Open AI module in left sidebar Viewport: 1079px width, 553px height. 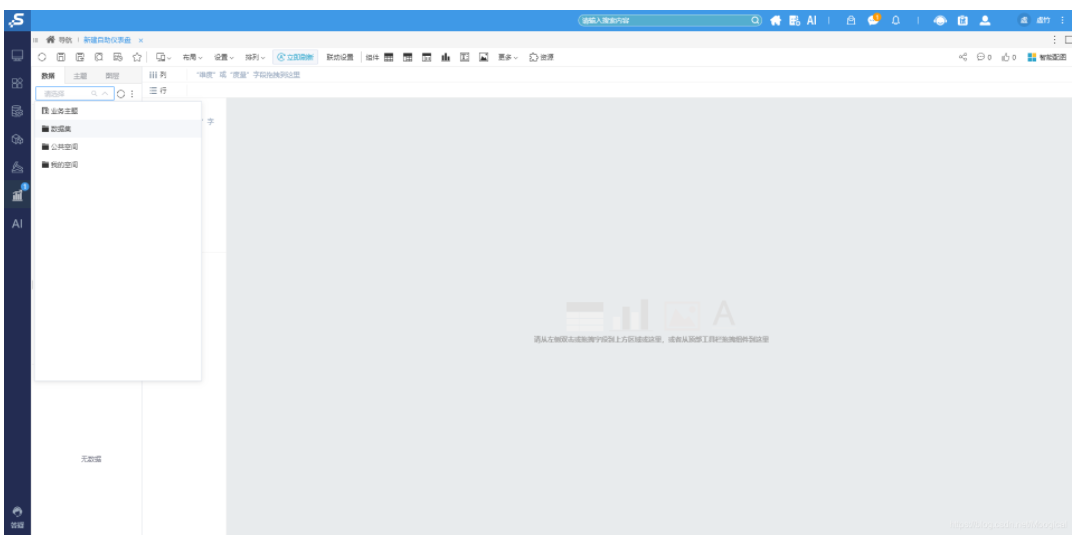pos(17,224)
